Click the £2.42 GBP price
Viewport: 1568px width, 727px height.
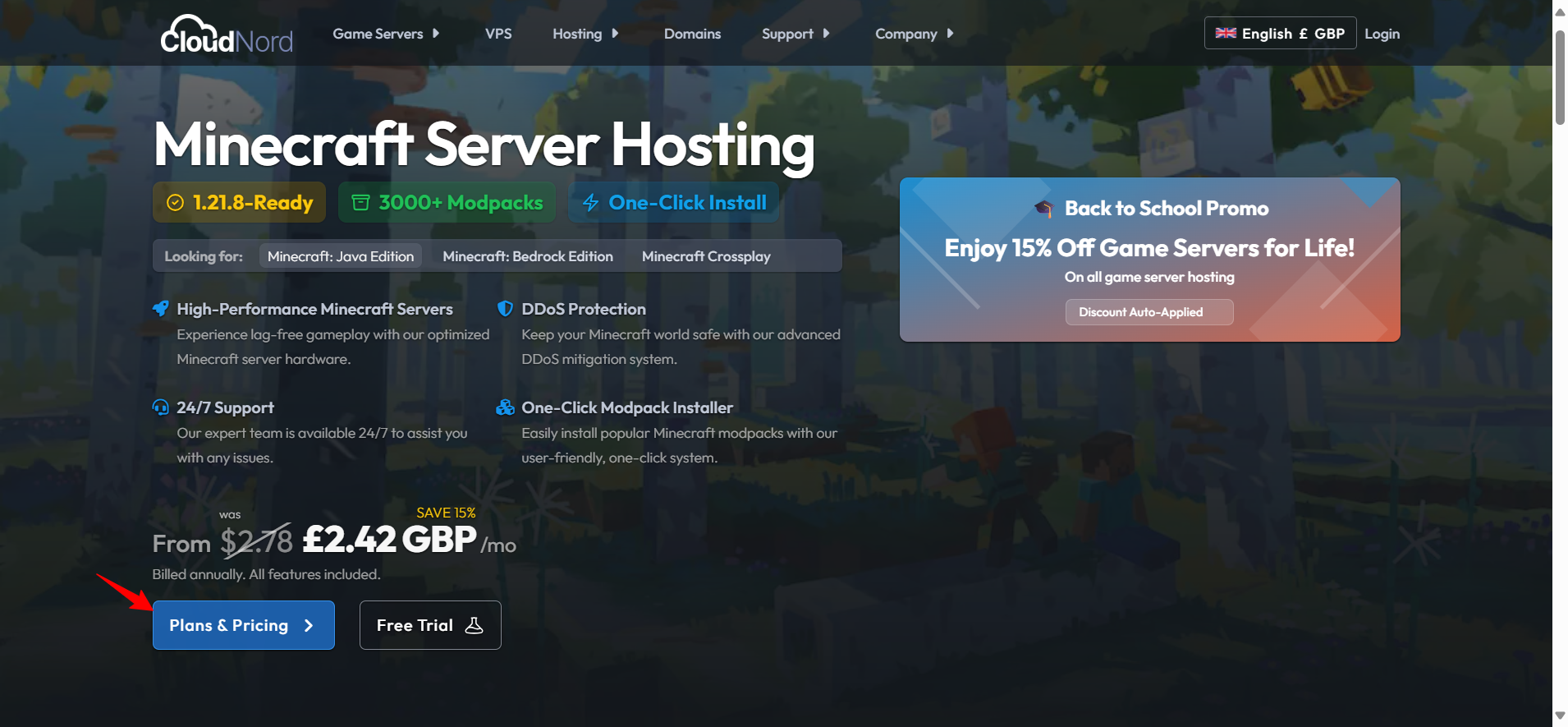pyautogui.click(x=389, y=540)
